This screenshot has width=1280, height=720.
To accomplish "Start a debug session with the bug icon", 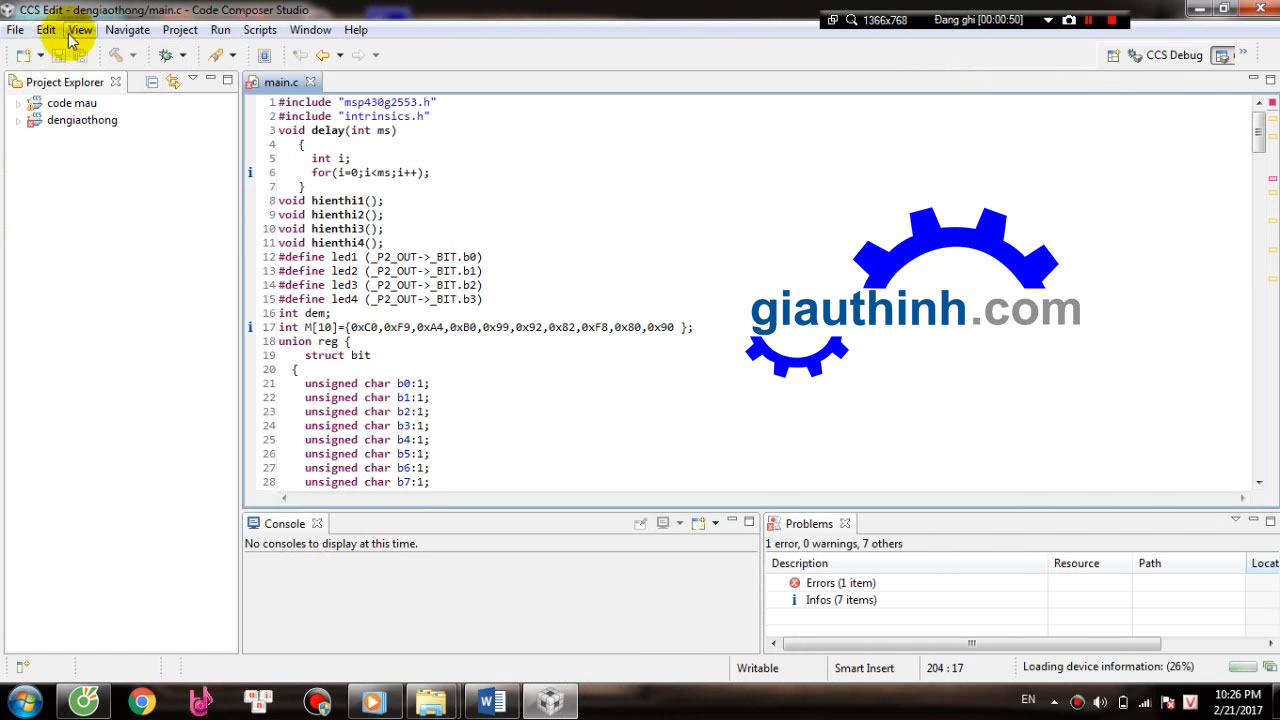I will coord(166,56).
